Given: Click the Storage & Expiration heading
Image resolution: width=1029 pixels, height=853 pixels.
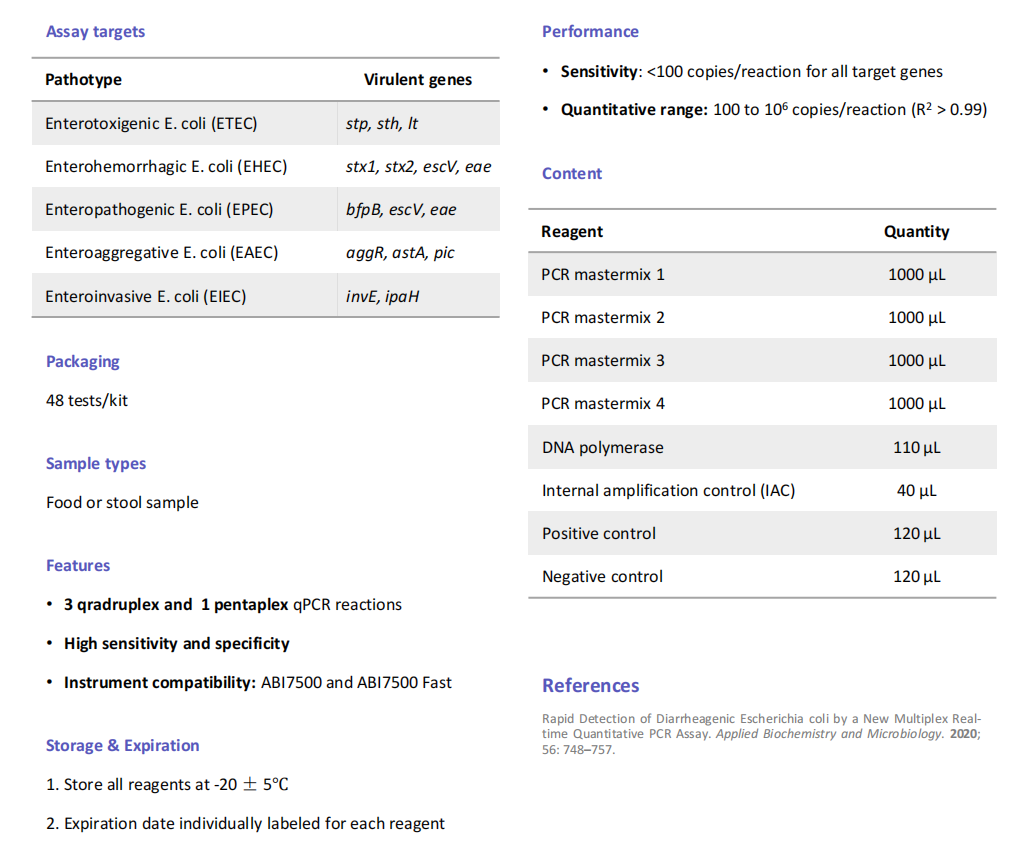Looking at the screenshot, I should coord(122,746).
